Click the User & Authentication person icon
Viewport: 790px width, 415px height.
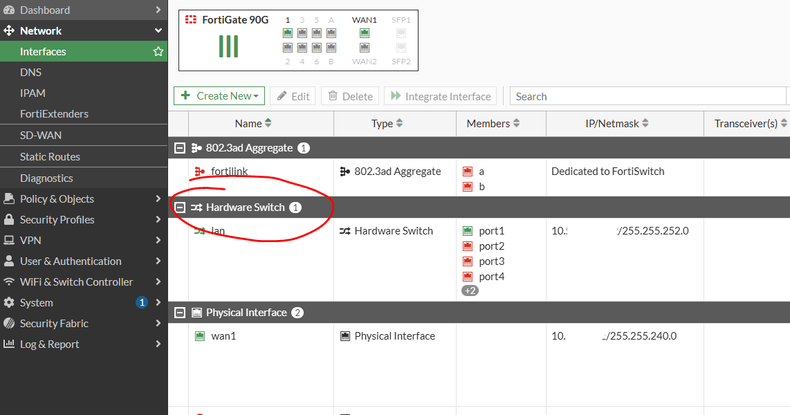[x=9, y=261]
